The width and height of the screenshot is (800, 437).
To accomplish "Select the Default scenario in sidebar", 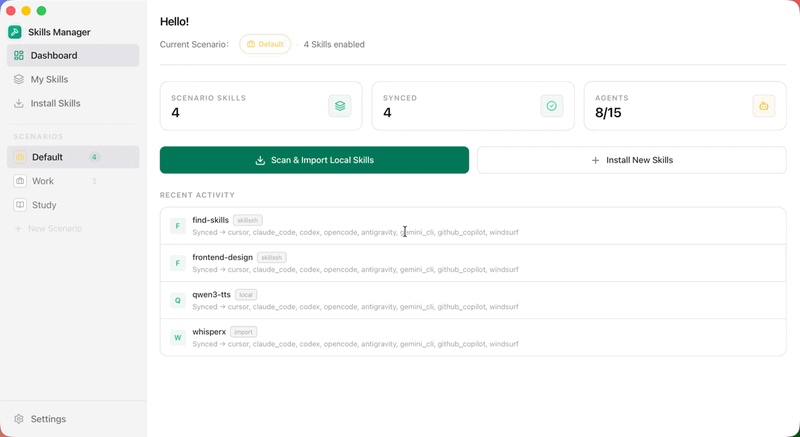I will [x=73, y=157].
